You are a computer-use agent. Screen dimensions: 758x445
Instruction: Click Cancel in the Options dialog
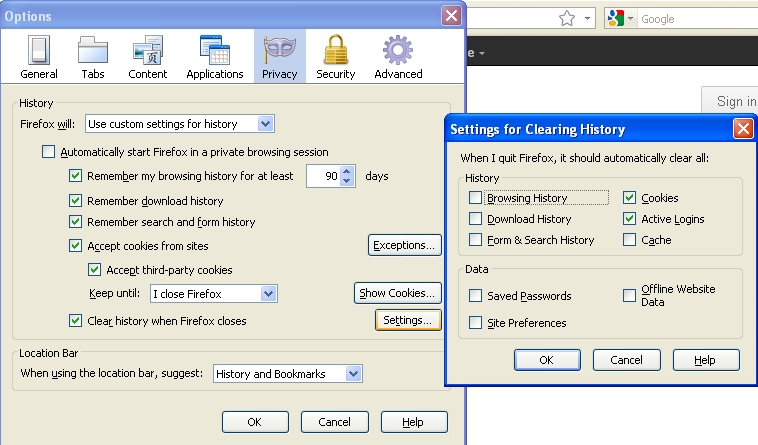[335, 422]
